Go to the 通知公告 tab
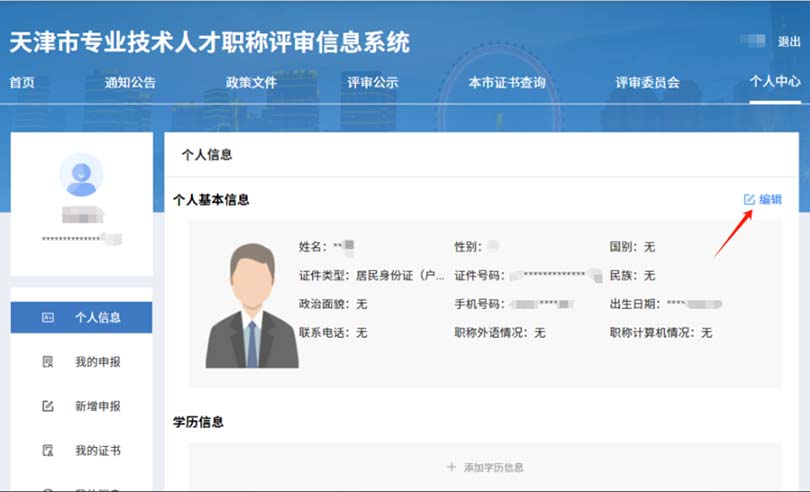Viewport: 810px width, 492px height. tap(130, 83)
